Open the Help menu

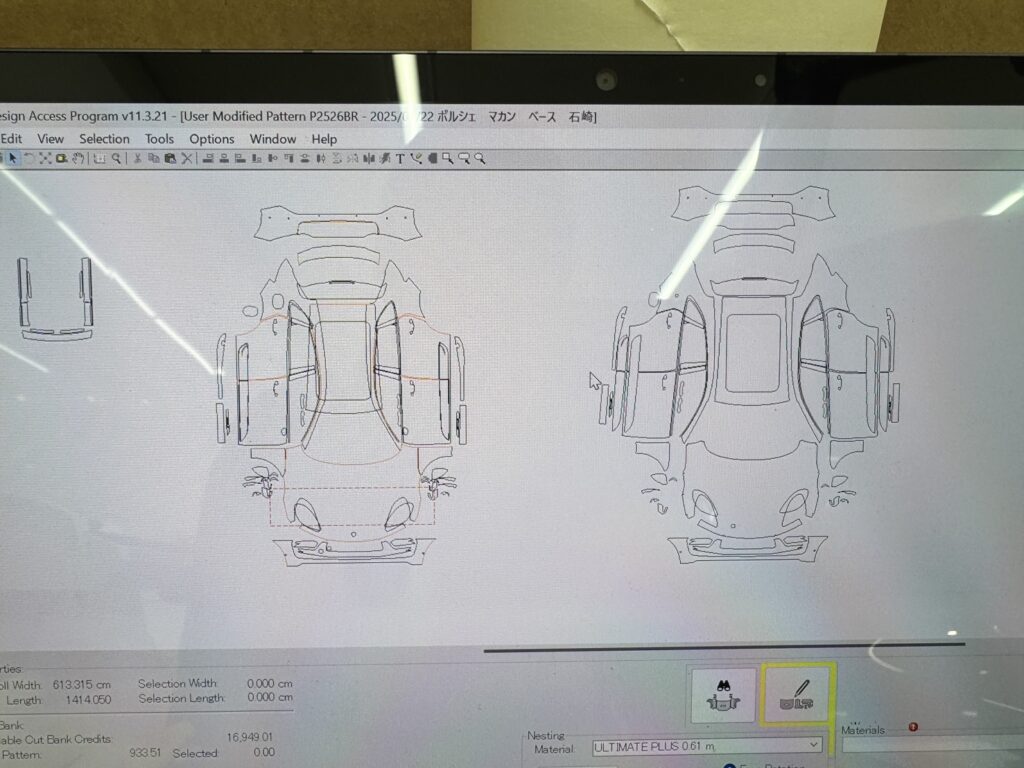(324, 139)
